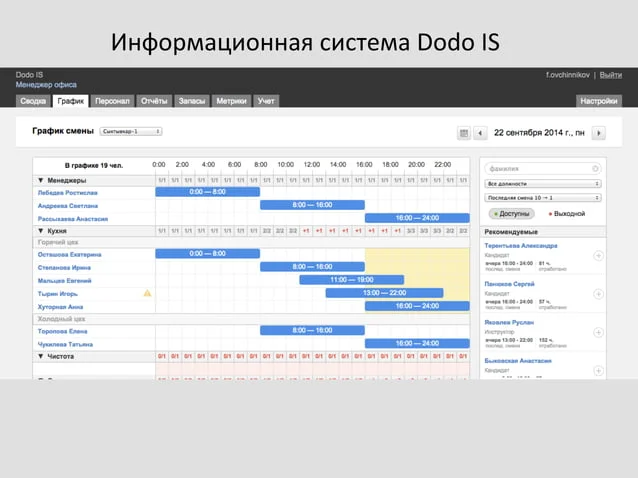Image resolution: width=638 pixels, height=478 pixels.
Task: Open Тырин Игорь employee link
Action: (x=58, y=294)
